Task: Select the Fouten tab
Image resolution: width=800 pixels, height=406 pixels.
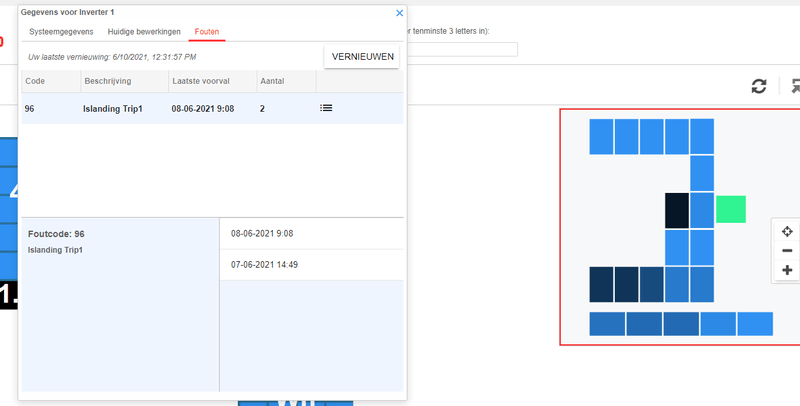Action: [x=207, y=32]
